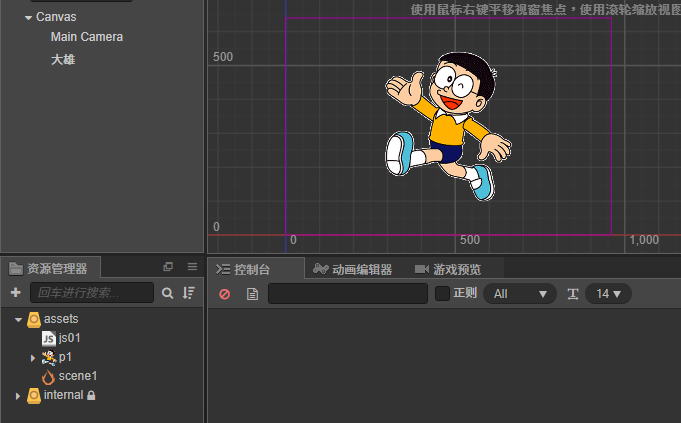Click the animation editor tab icon

(x=321, y=269)
